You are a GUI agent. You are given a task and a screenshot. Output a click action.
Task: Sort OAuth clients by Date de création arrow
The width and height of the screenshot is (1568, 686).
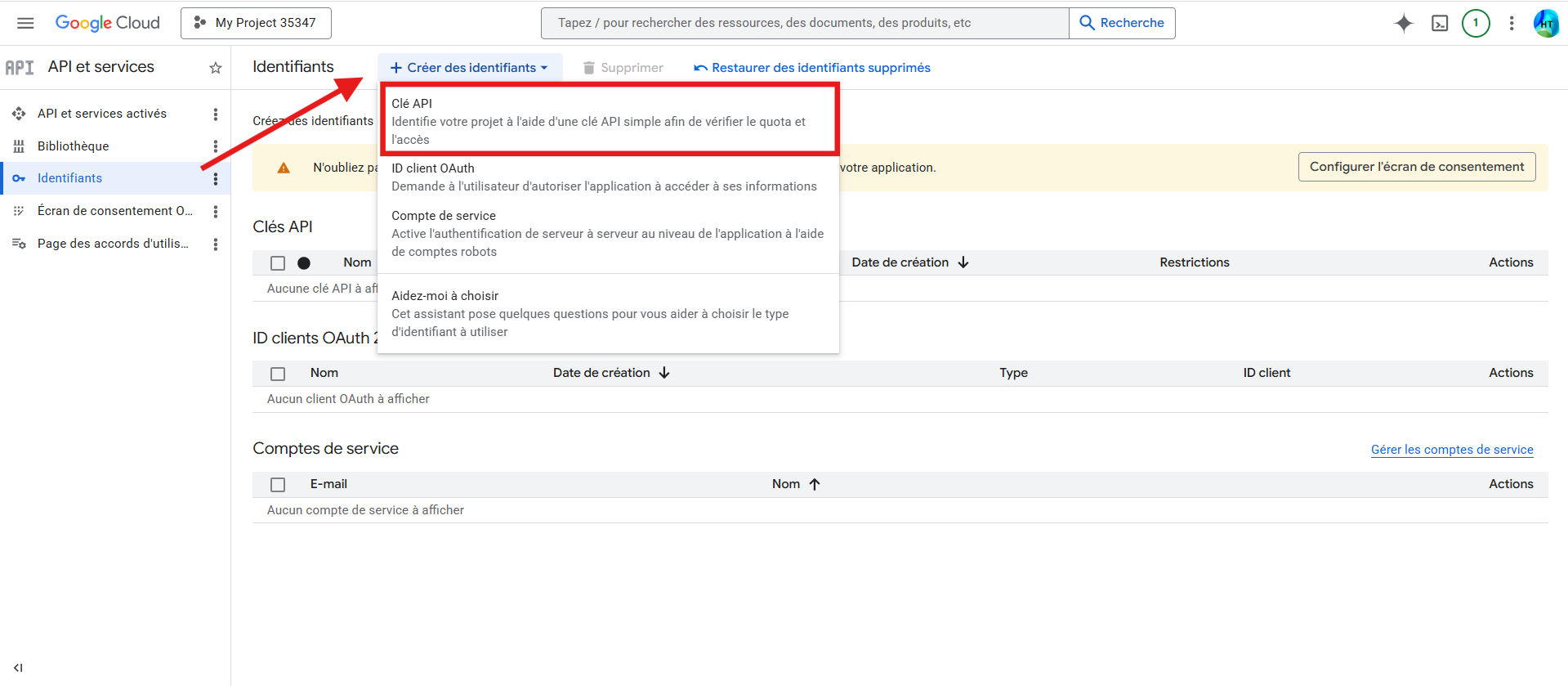(664, 373)
